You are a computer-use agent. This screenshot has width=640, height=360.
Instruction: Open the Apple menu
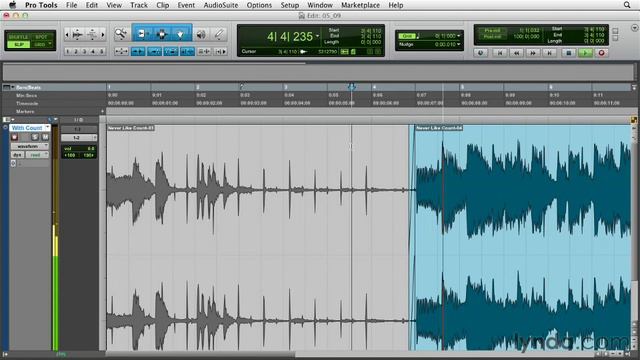coord(13,5)
